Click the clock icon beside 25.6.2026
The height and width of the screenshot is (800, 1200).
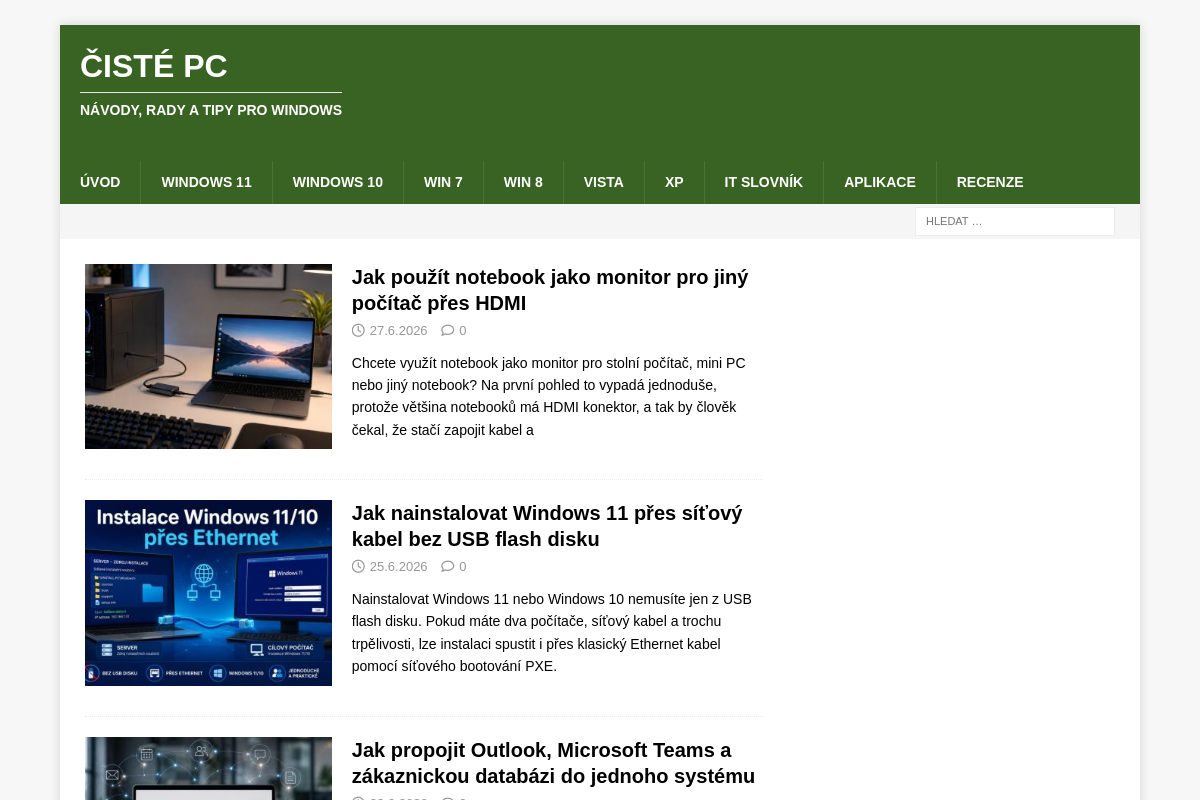point(358,566)
